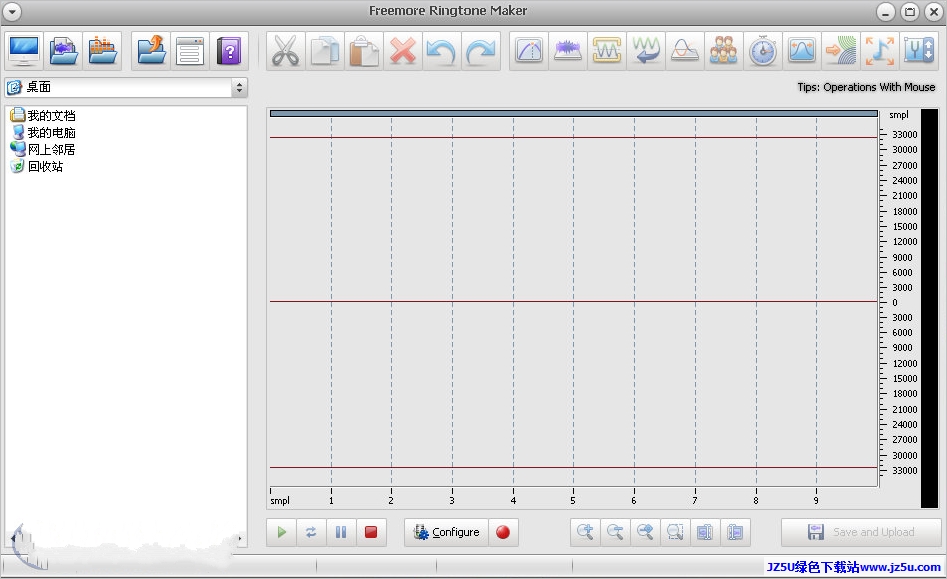947x579 pixels.
Task: Click the bell curve with orange arrows icon
Action: [x=802, y=51]
